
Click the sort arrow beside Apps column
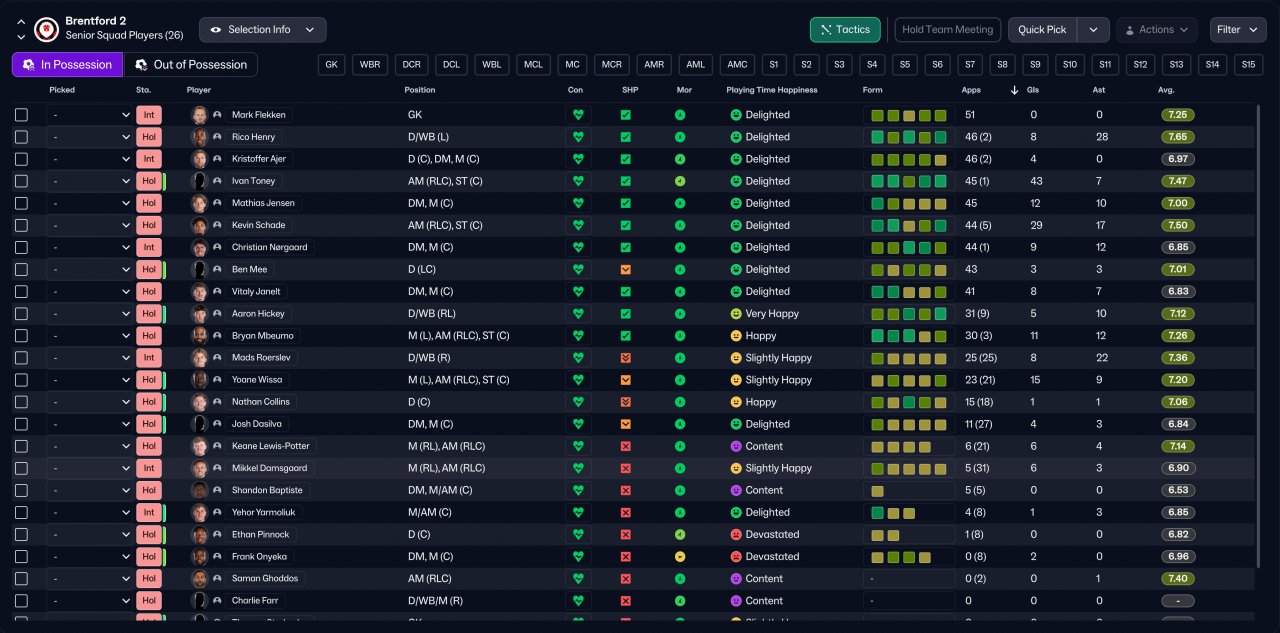coord(1015,90)
